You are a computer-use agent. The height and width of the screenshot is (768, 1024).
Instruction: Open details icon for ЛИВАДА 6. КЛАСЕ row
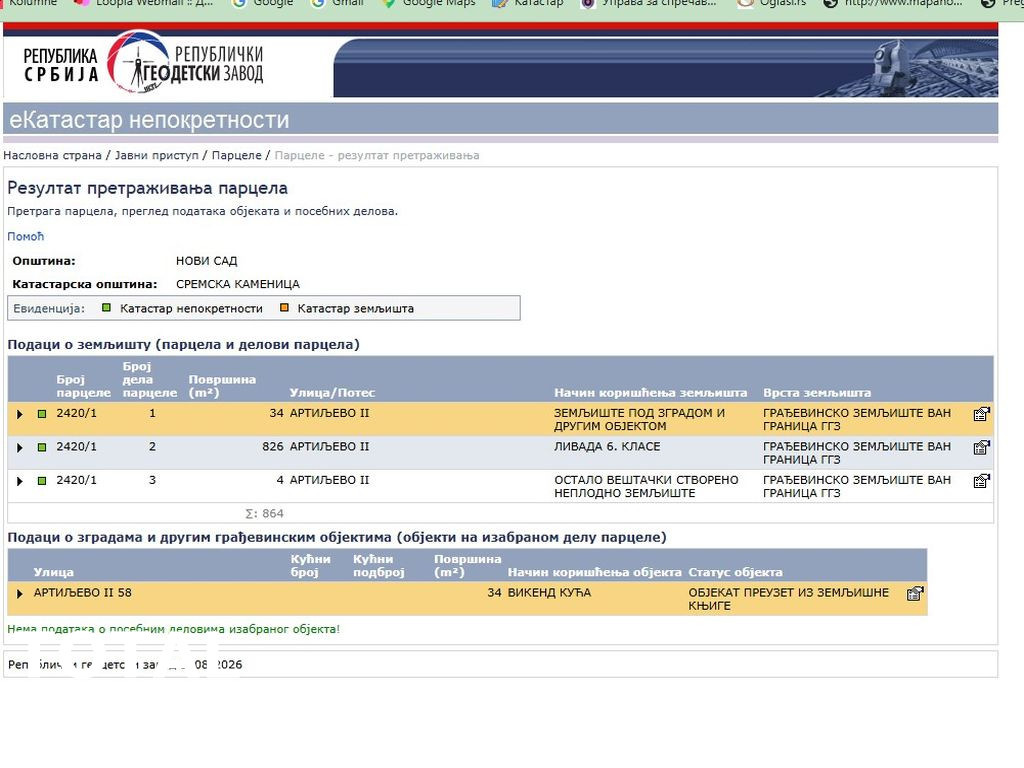click(981, 447)
